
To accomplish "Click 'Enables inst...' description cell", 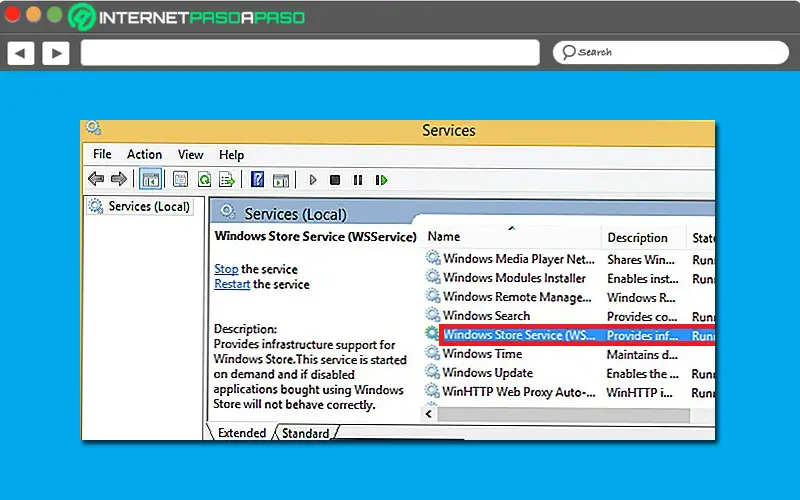I will (x=643, y=279).
